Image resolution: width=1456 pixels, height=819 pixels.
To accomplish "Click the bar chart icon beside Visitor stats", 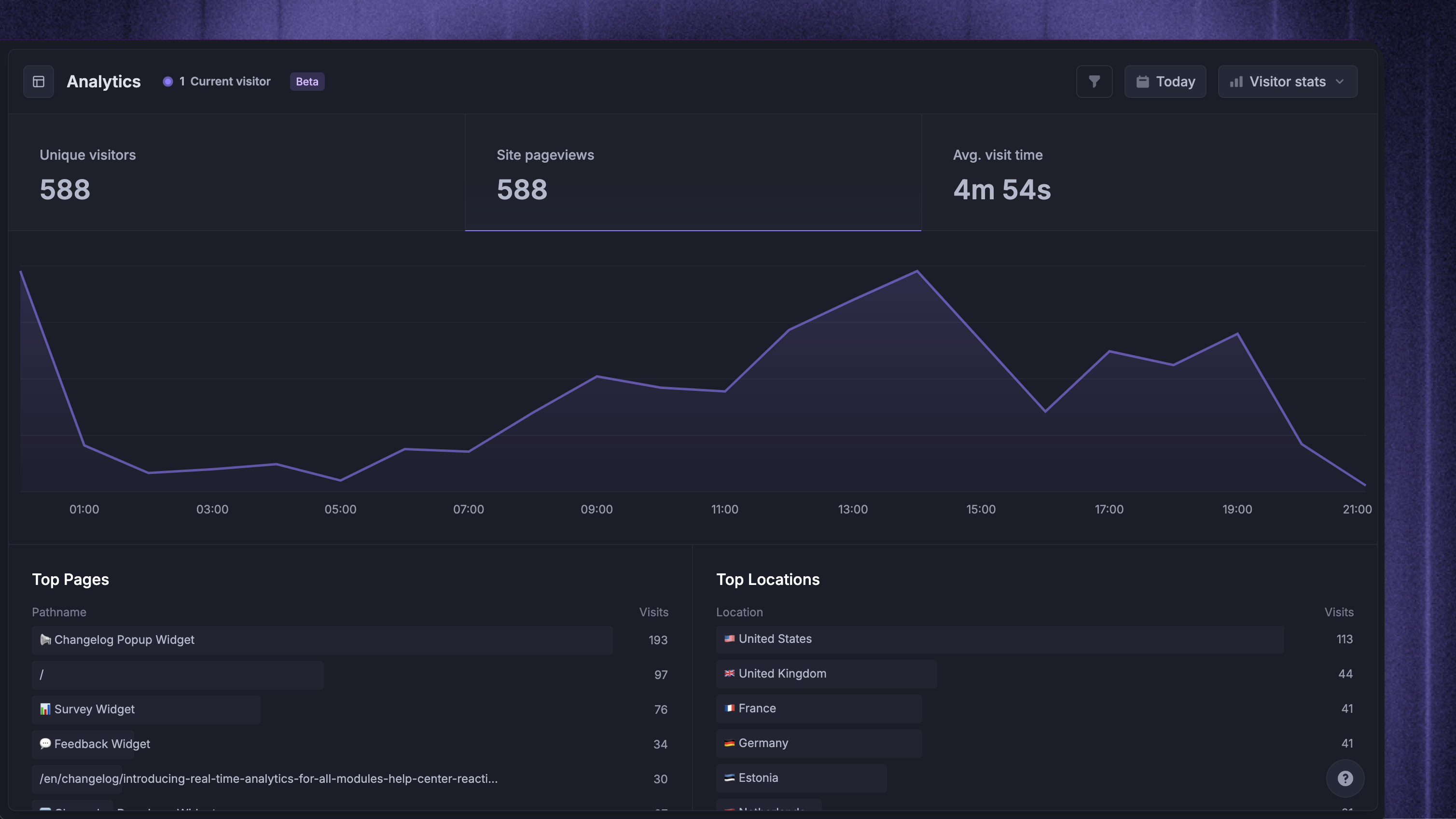I will [x=1236, y=82].
